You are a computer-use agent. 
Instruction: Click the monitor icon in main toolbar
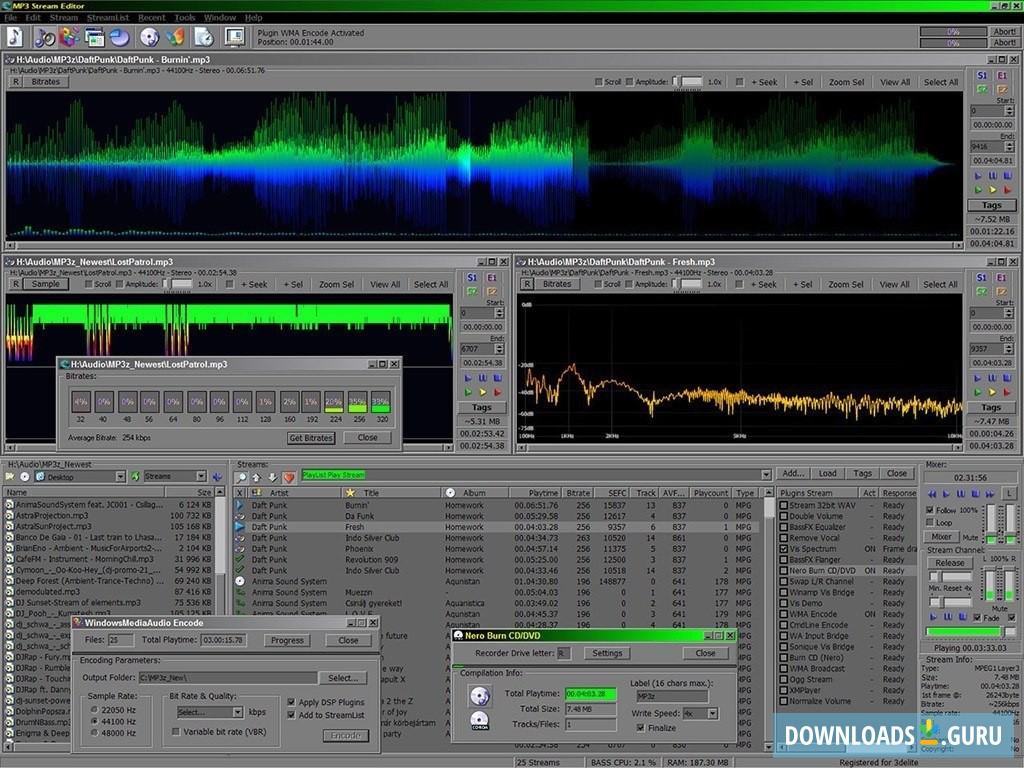tap(234, 37)
